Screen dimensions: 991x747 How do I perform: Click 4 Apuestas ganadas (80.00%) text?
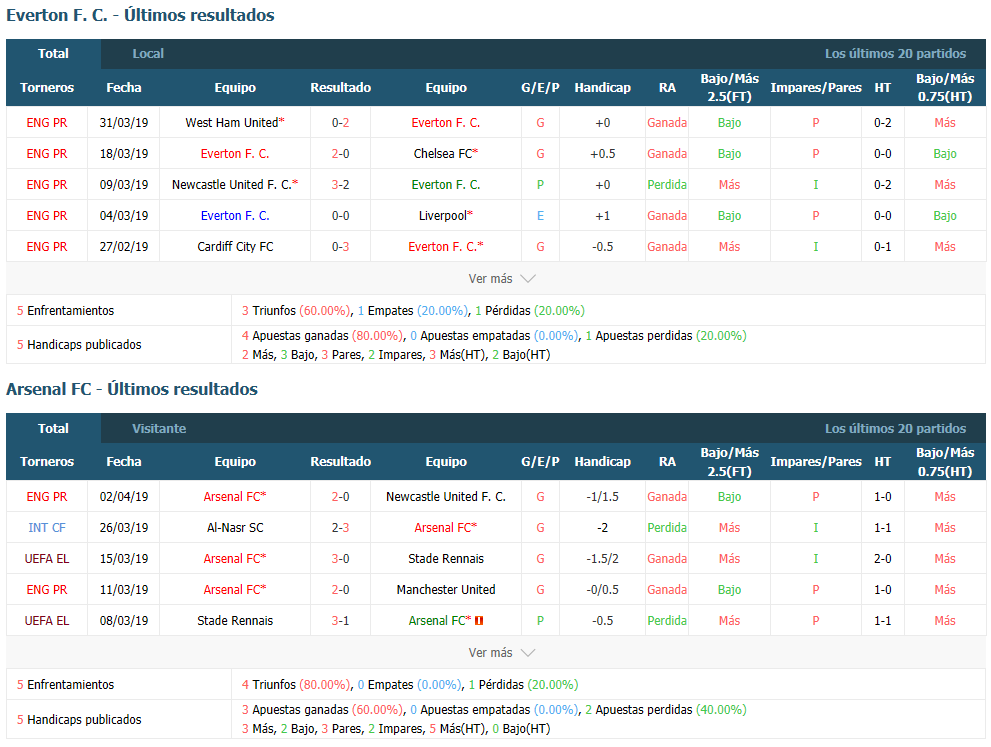click(322, 336)
